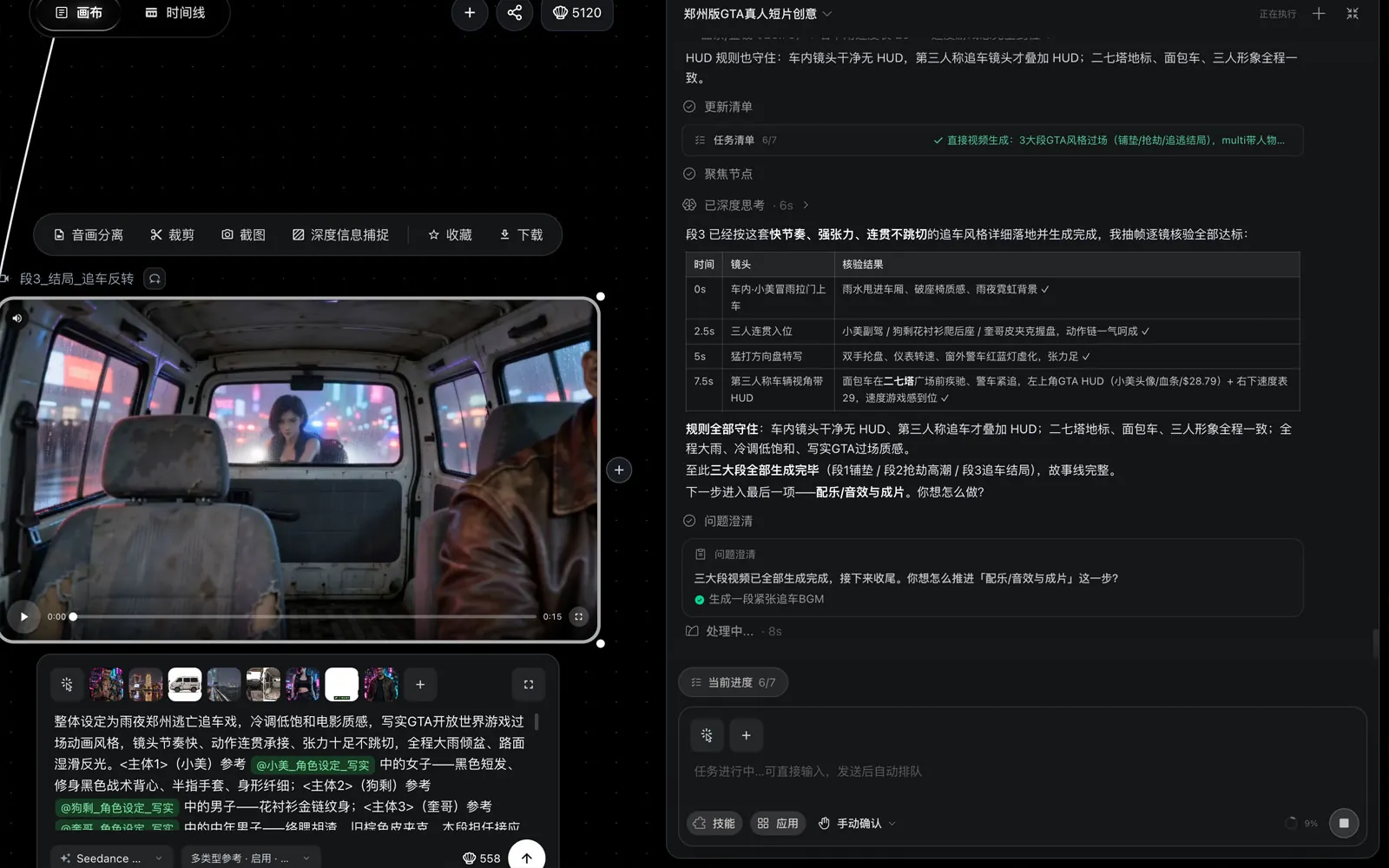Open the 技能 skills button
Viewport: 1389px width, 868px height.
[714, 823]
